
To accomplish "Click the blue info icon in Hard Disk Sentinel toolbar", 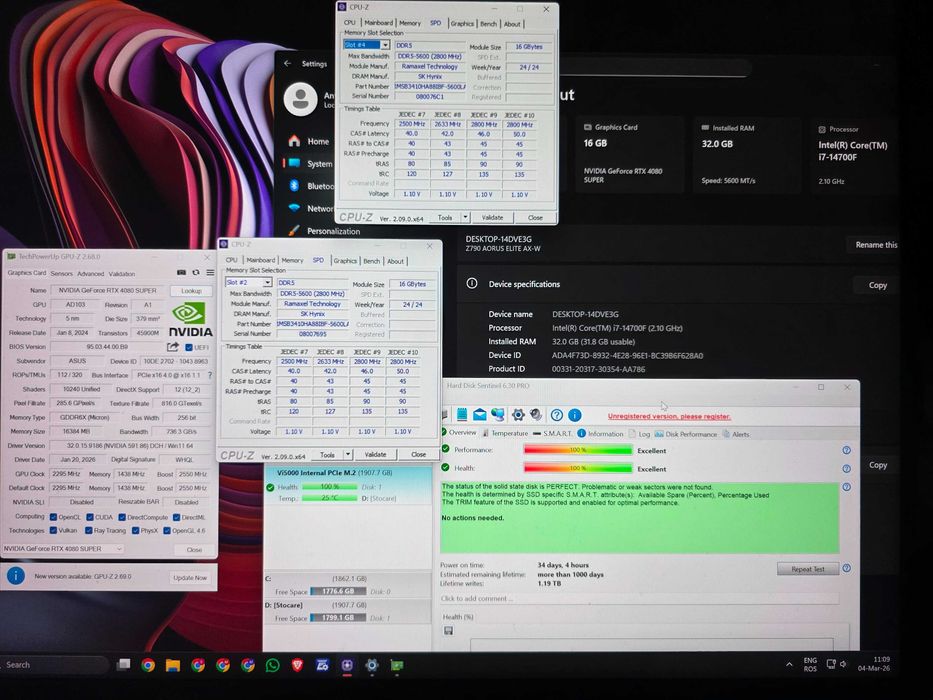I will click(575, 415).
